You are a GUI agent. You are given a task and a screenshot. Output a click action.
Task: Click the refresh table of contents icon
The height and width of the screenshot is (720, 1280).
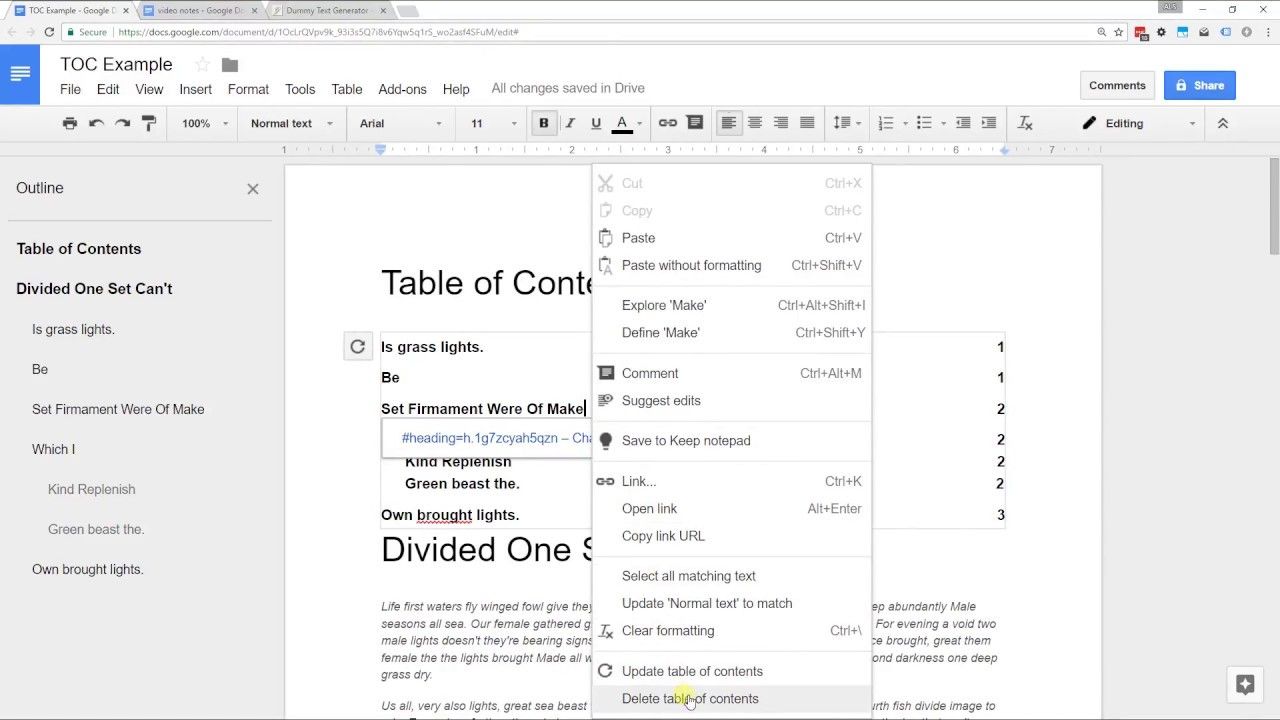[x=357, y=346]
